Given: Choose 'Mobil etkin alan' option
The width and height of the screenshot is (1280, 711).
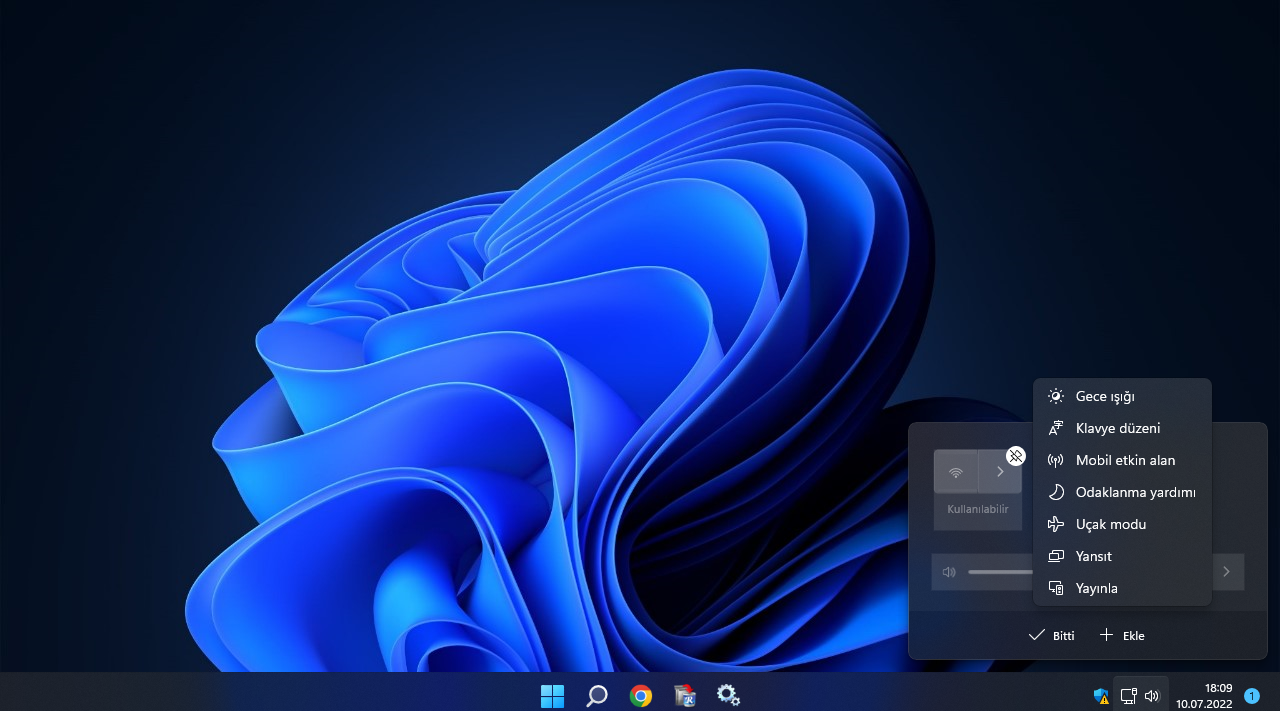Looking at the screenshot, I should click(x=1125, y=461).
